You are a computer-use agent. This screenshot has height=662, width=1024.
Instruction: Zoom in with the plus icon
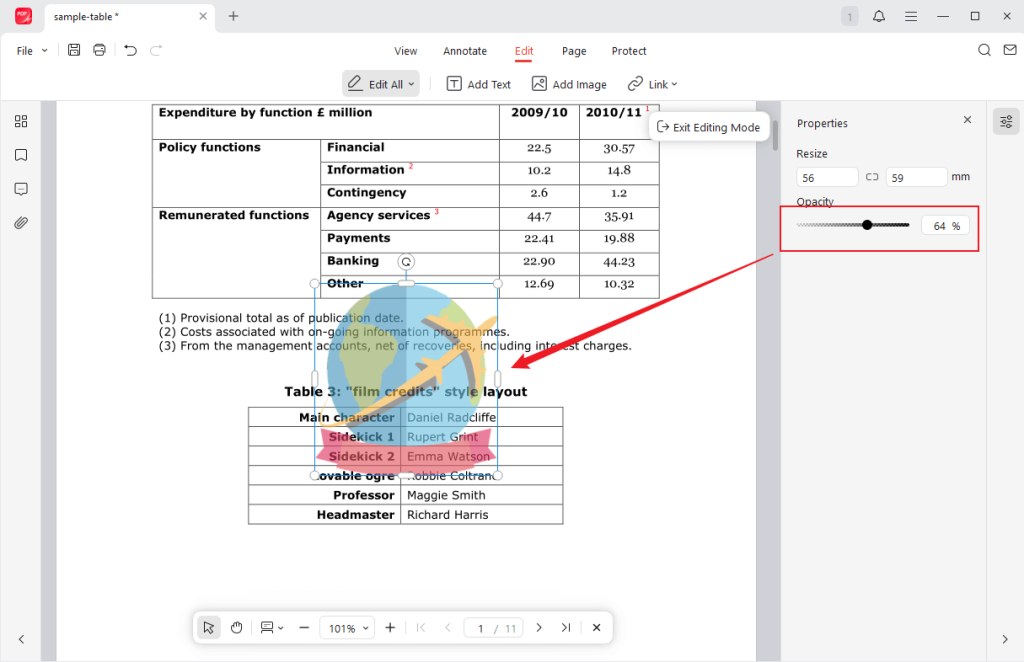point(390,627)
